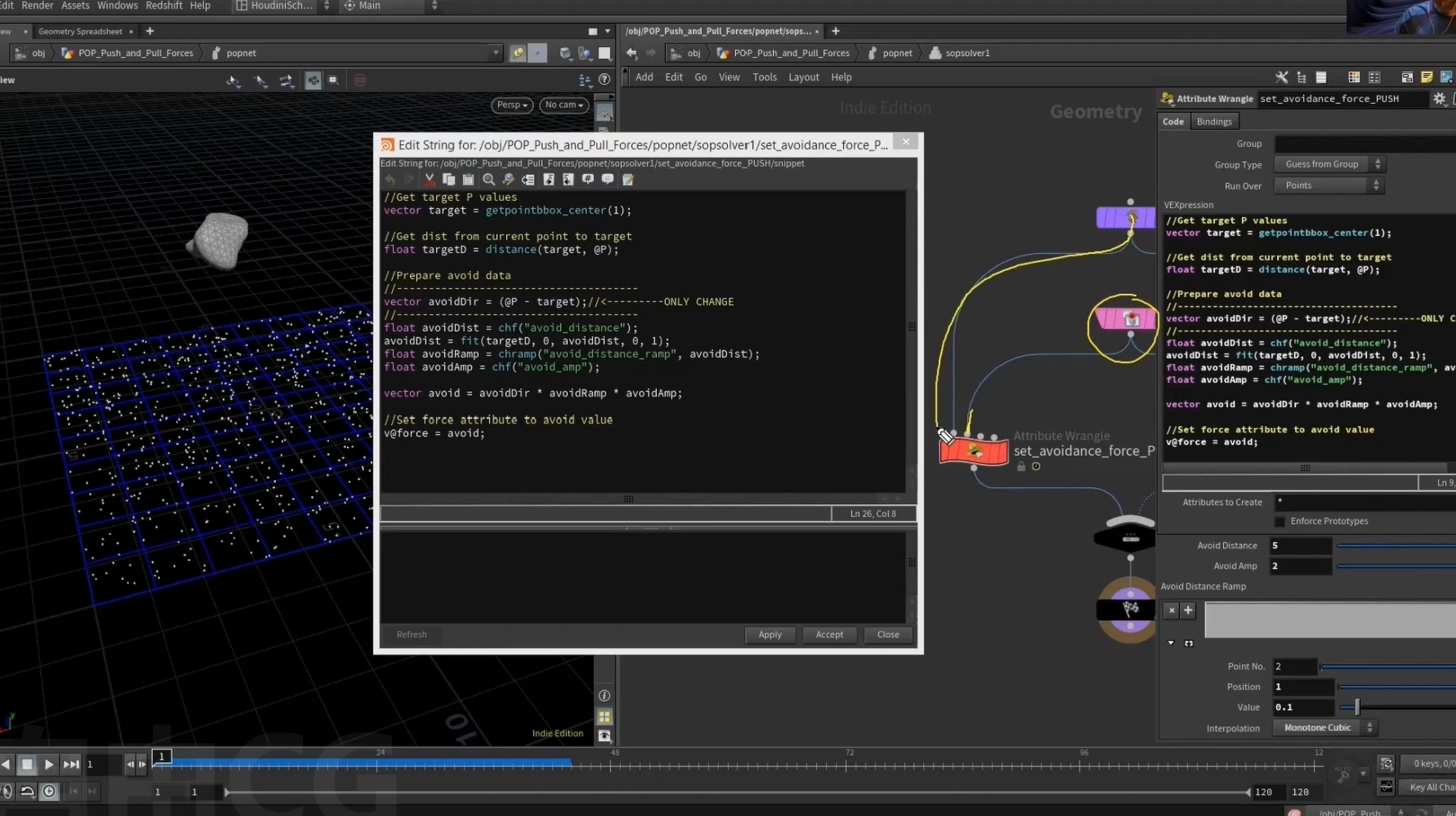Open Find with the magnifier icon
The image size is (1456, 816).
[489, 179]
